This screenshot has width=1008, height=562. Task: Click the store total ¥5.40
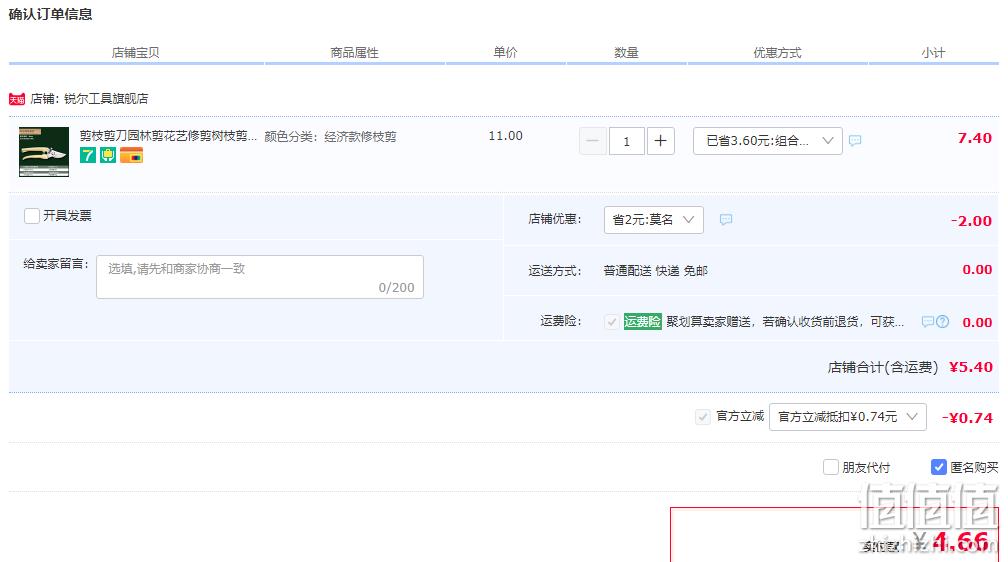[x=971, y=367]
